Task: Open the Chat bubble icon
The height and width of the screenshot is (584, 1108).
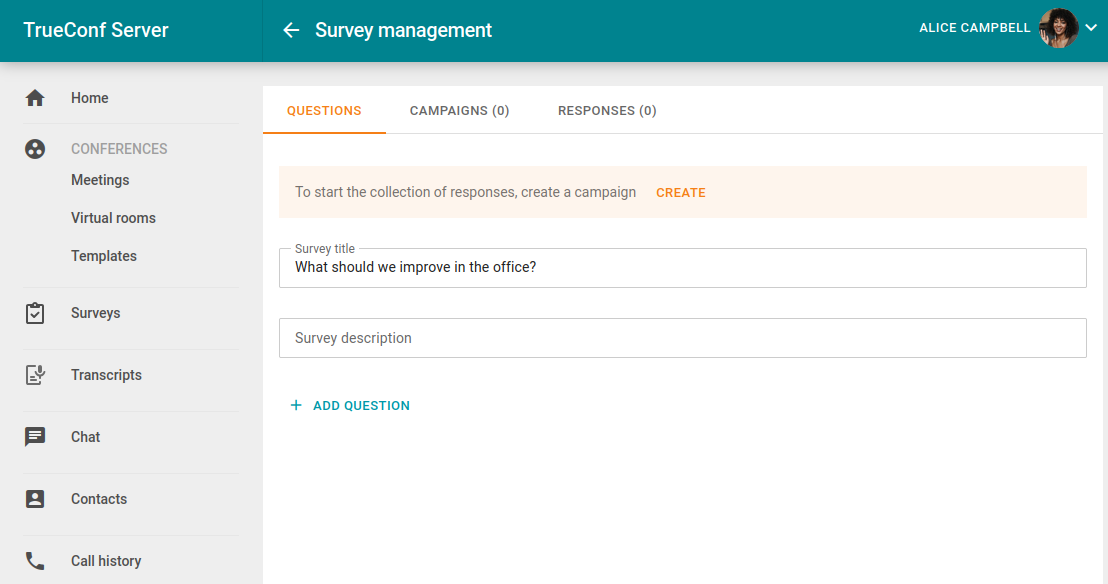Action: [x=35, y=437]
